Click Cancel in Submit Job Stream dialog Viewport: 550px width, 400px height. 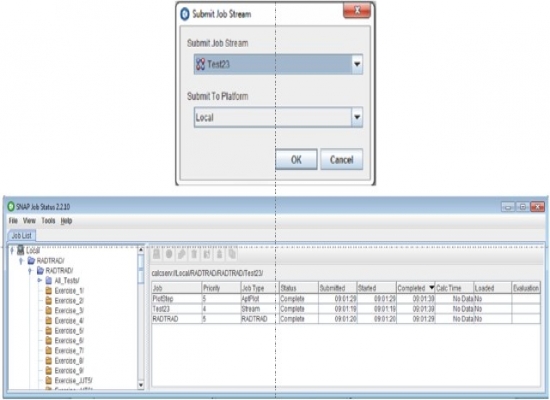(341, 160)
